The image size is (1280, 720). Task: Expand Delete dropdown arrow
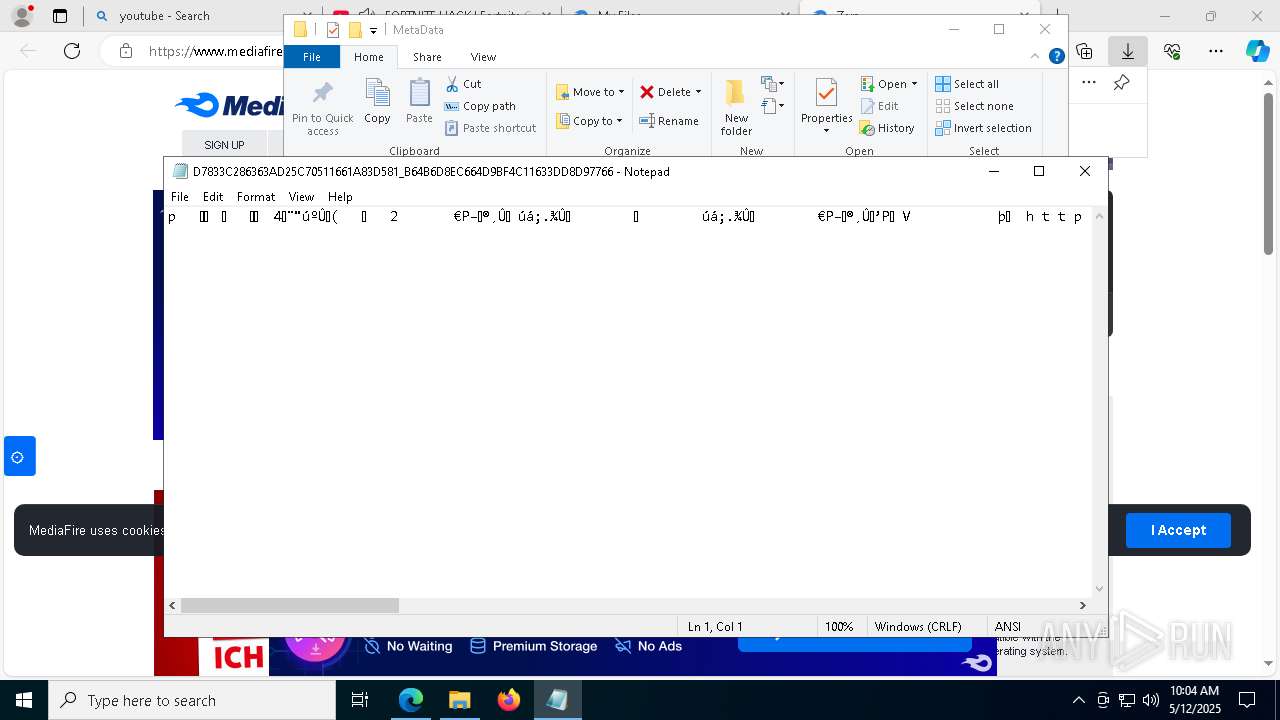point(698,92)
